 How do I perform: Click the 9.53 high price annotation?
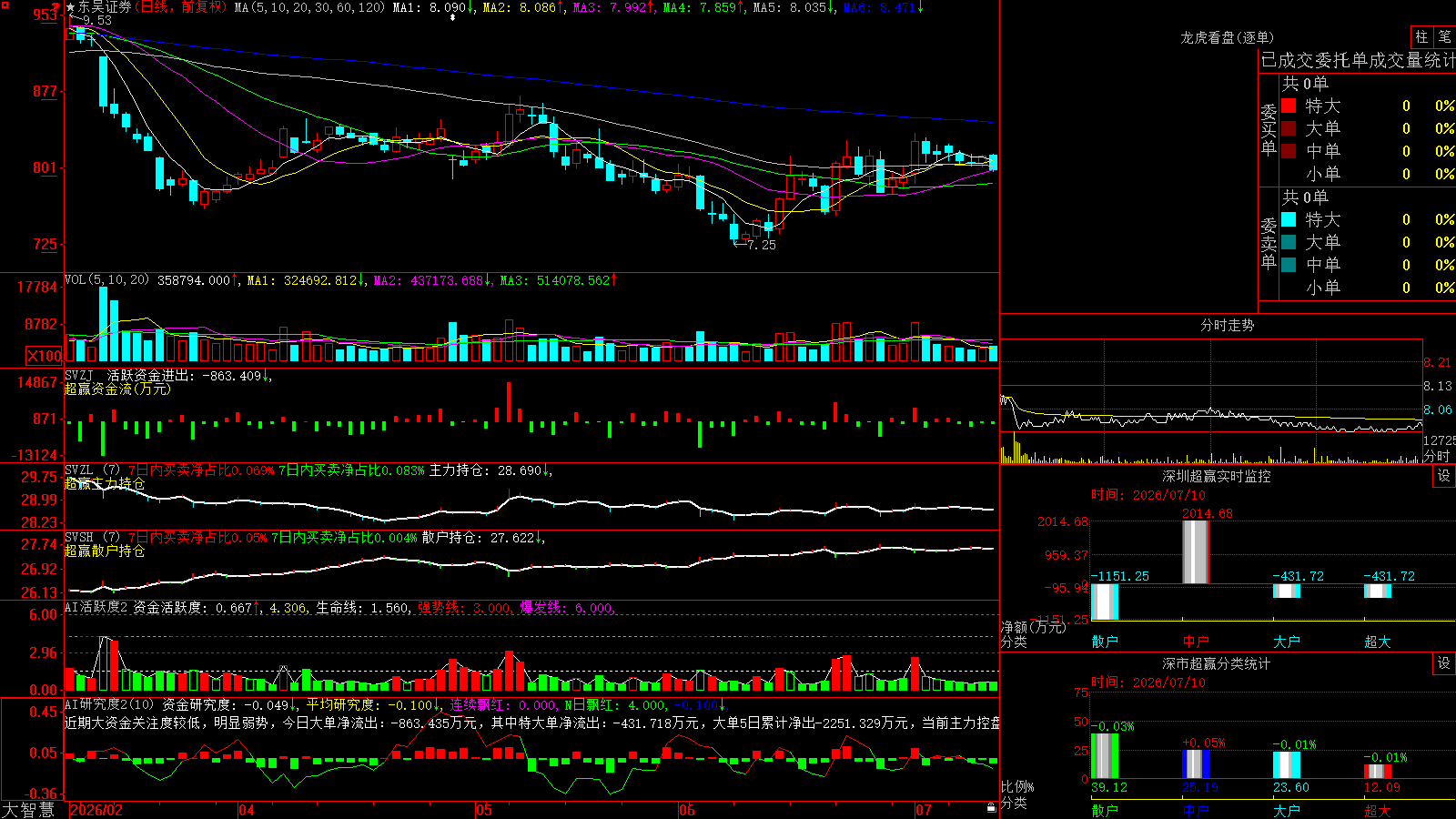click(96, 20)
